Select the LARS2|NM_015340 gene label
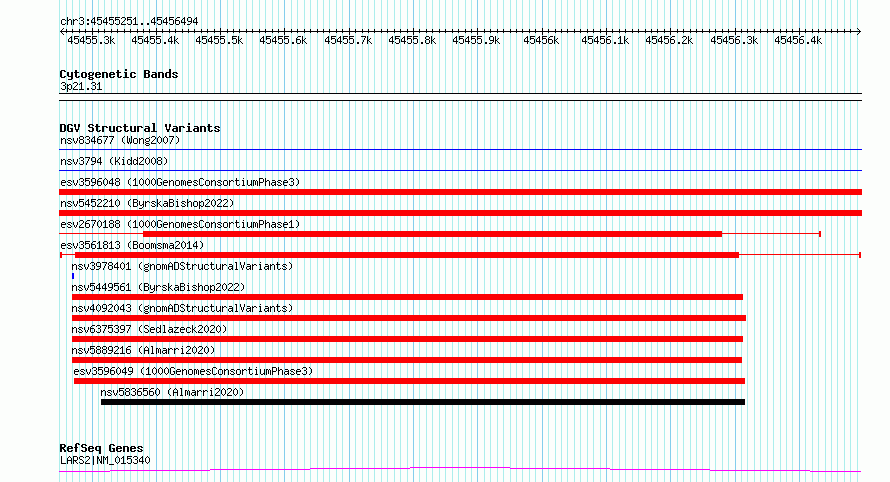The image size is (890, 482). [x=105, y=460]
